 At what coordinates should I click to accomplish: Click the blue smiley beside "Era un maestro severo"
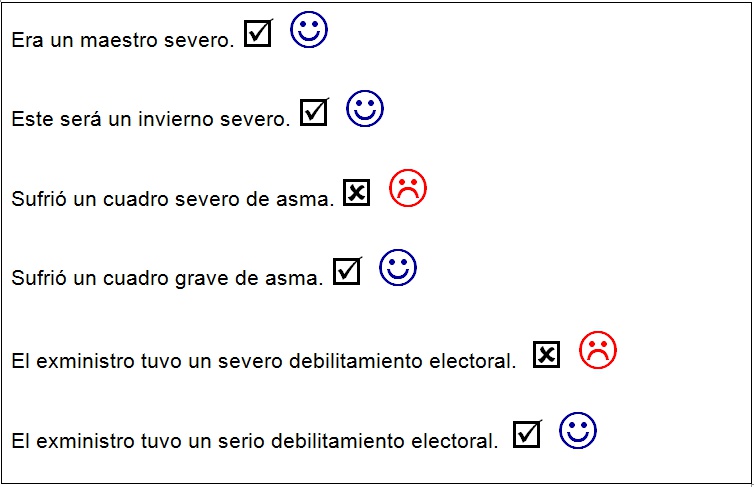tap(309, 31)
